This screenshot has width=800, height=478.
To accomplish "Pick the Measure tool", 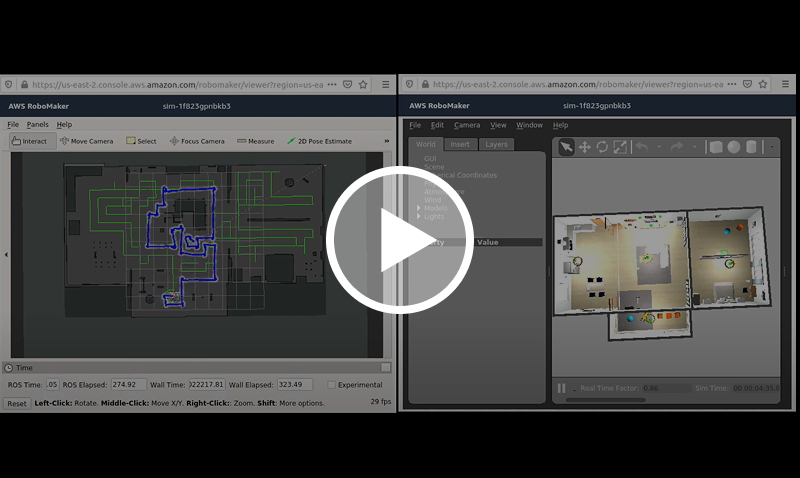I will (256, 141).
